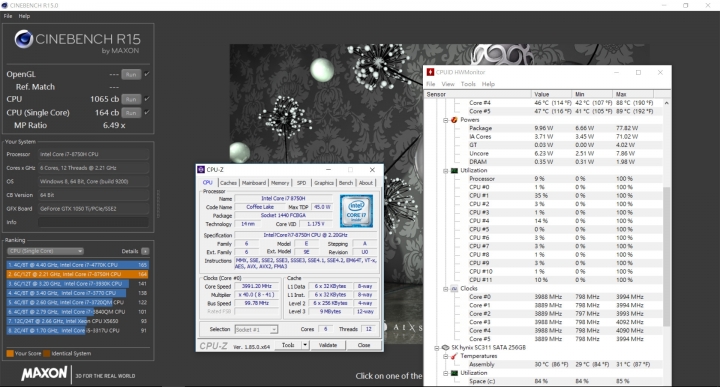Open the HWMonitor Tools menu
The image size is (720, 387).
pos(468,84)
